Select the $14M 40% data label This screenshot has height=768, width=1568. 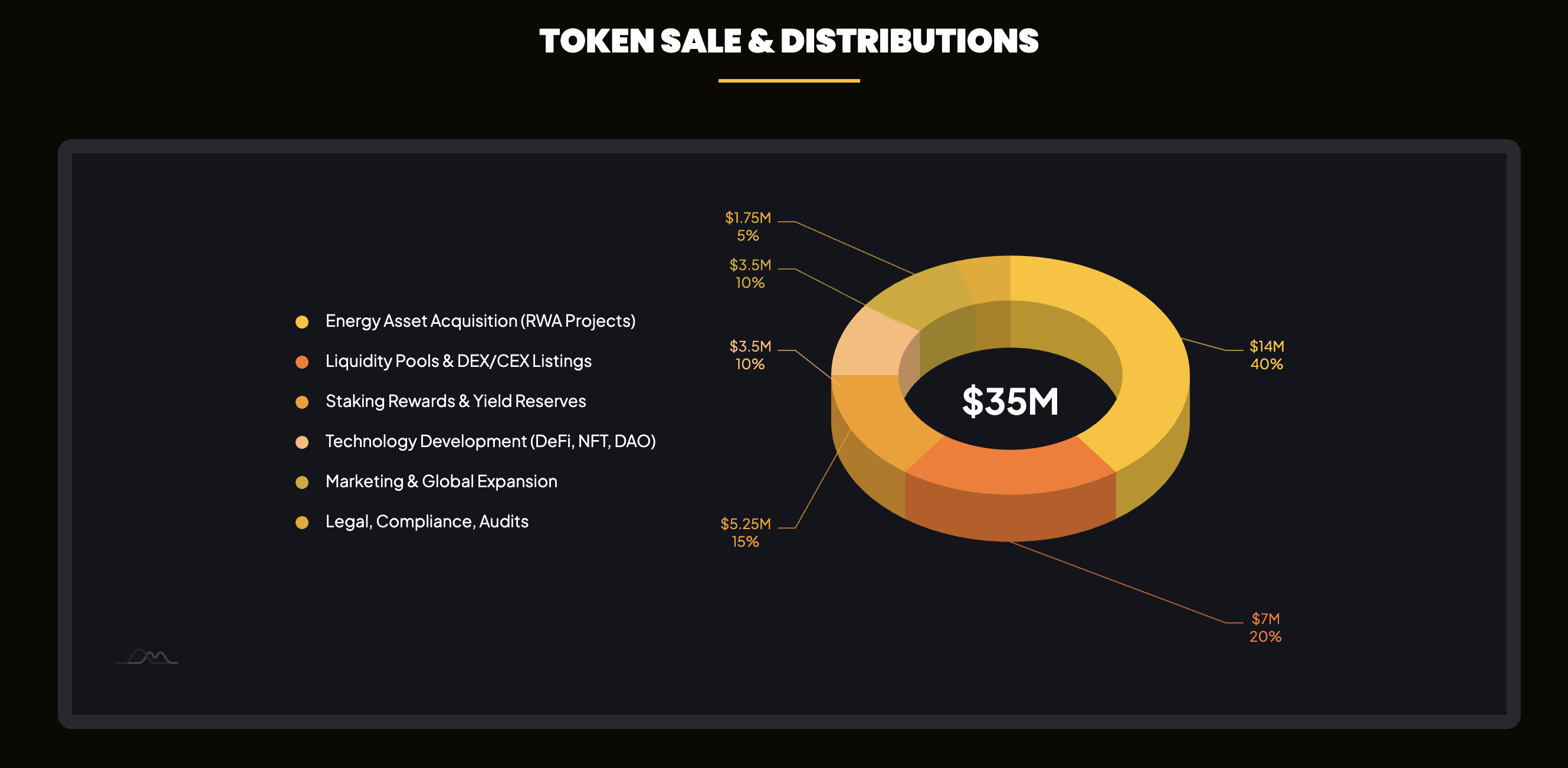tap(1267, 355)
